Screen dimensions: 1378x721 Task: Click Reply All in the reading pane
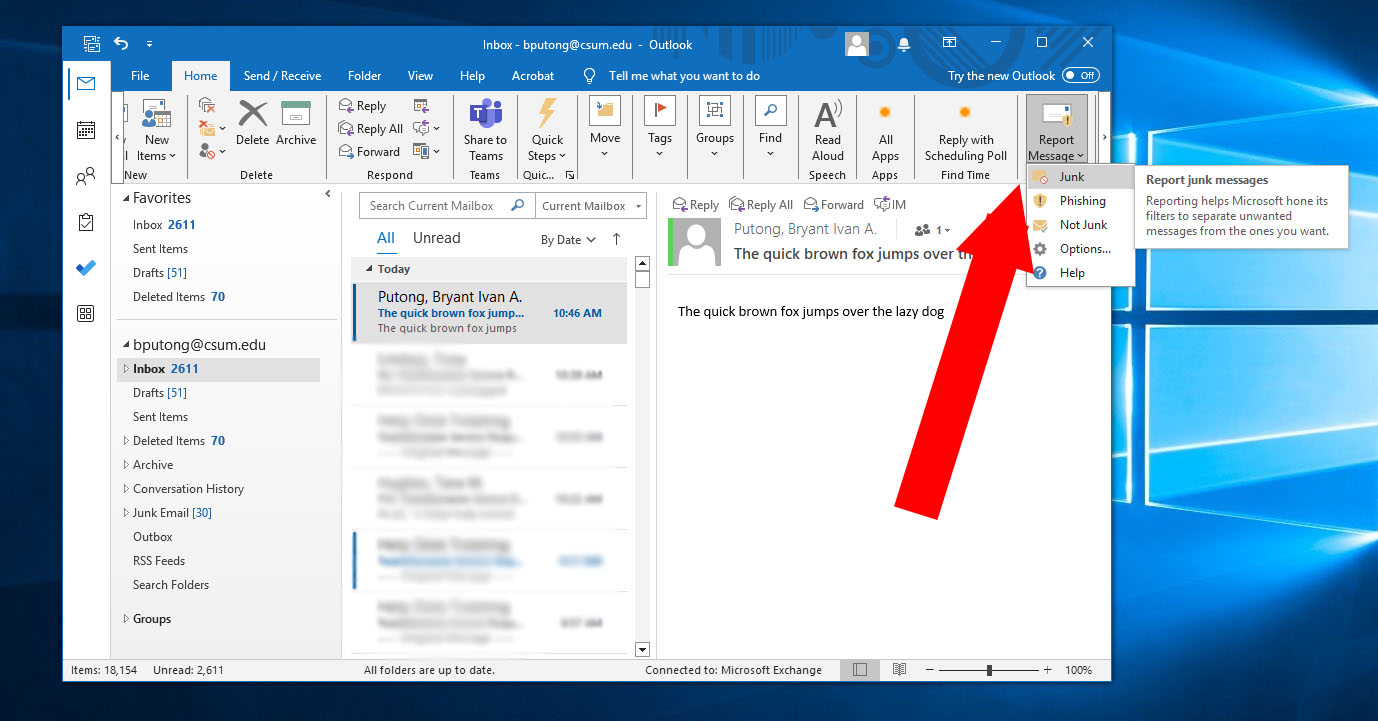point(761,204)
